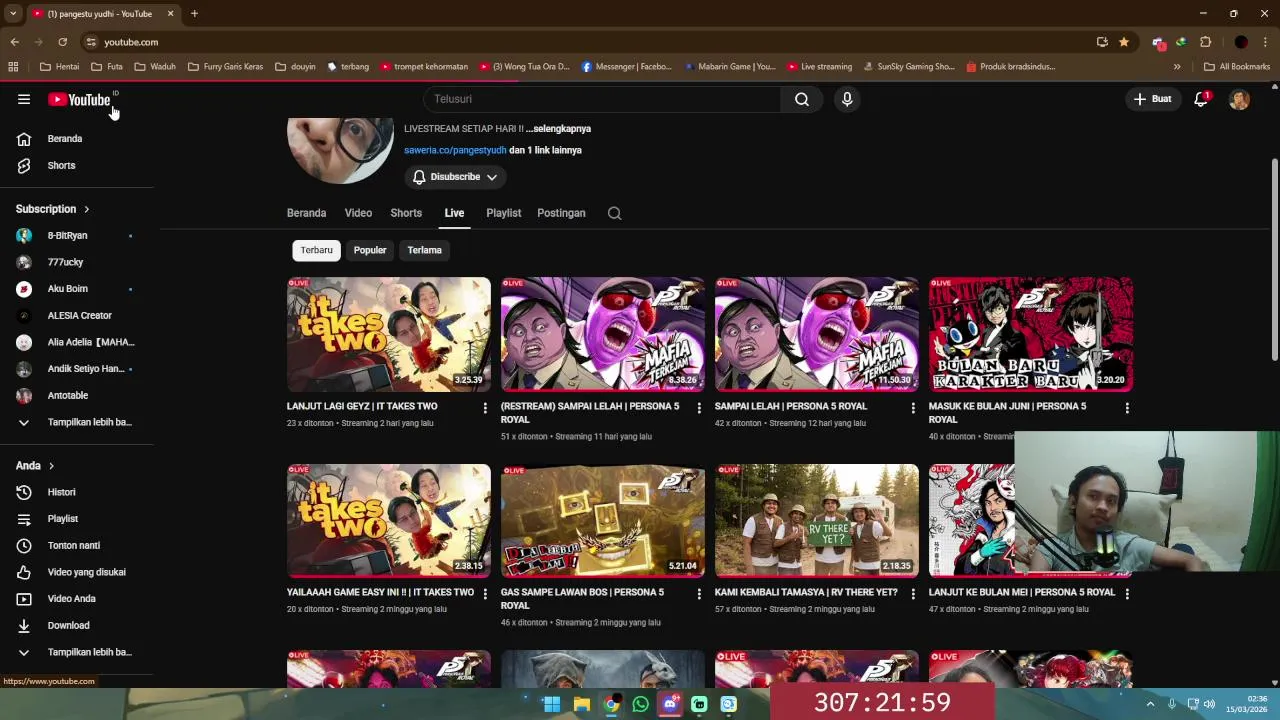The height and width of the screenshot is (720, 1280).
Task: Open WhatsApp on taskbar
Action: pos(641,704)
